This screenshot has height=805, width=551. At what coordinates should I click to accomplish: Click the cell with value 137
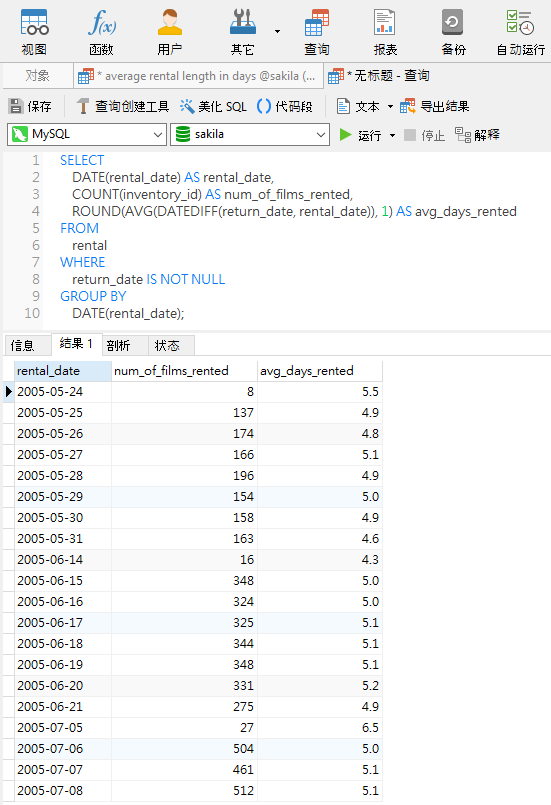[184, 413]
